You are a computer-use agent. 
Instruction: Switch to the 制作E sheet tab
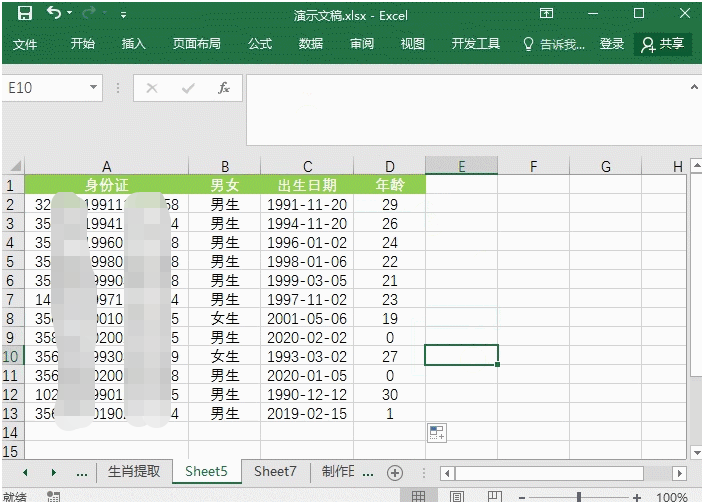tap(338, 472)
